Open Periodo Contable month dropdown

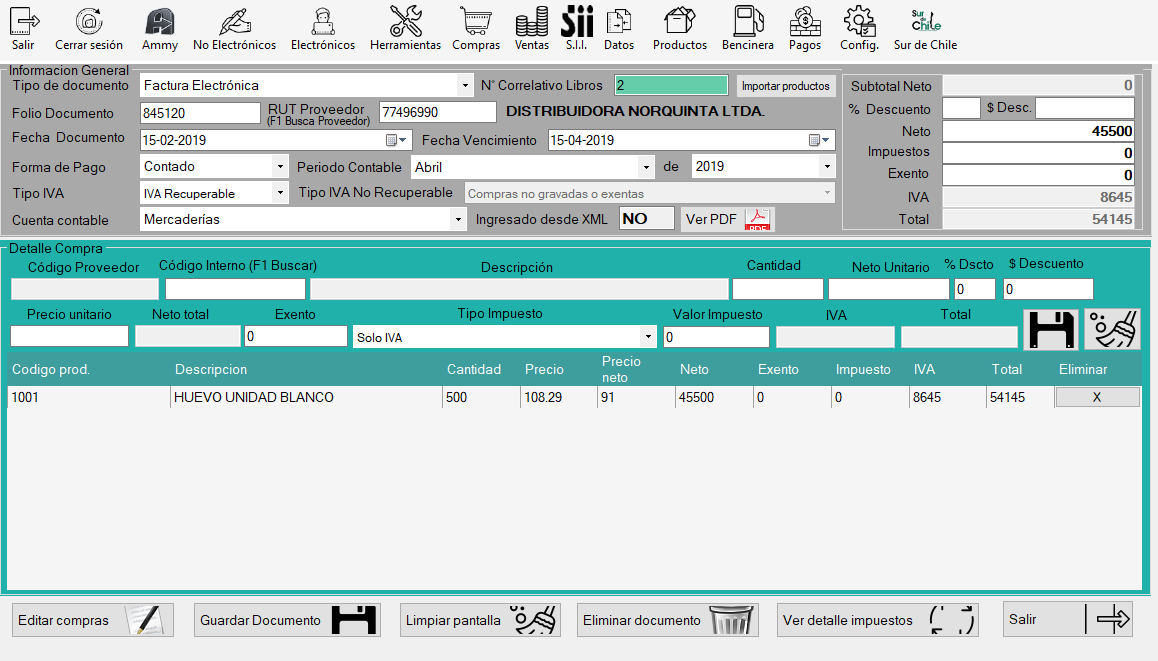coord(646,167)
